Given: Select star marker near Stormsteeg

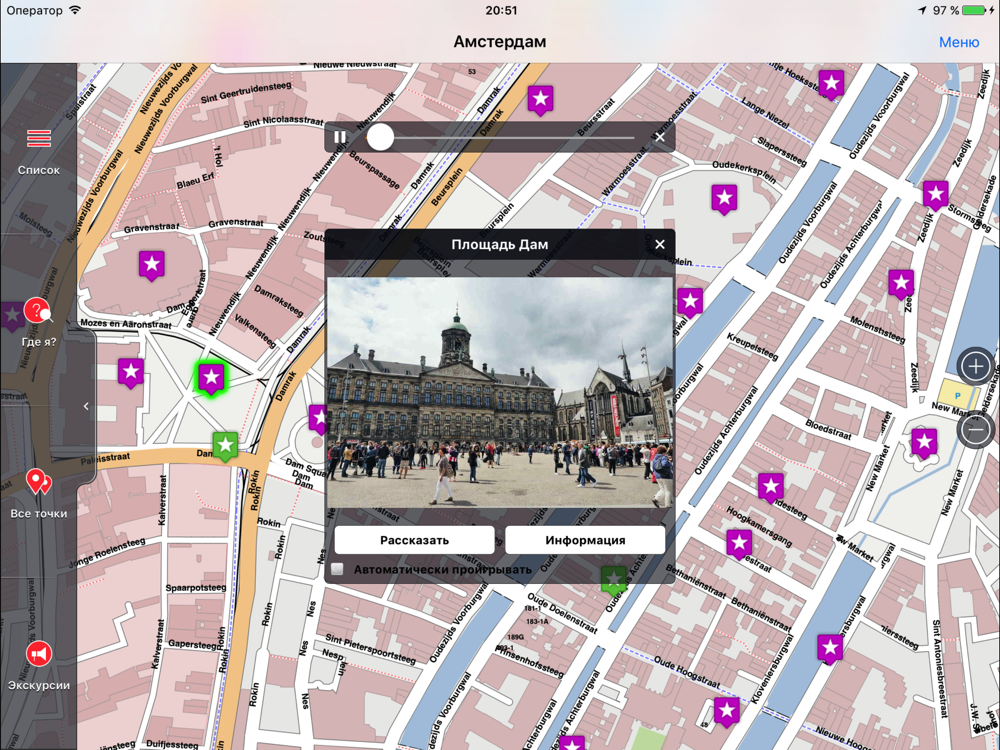Looking at the screenshot, I should 936,195.
